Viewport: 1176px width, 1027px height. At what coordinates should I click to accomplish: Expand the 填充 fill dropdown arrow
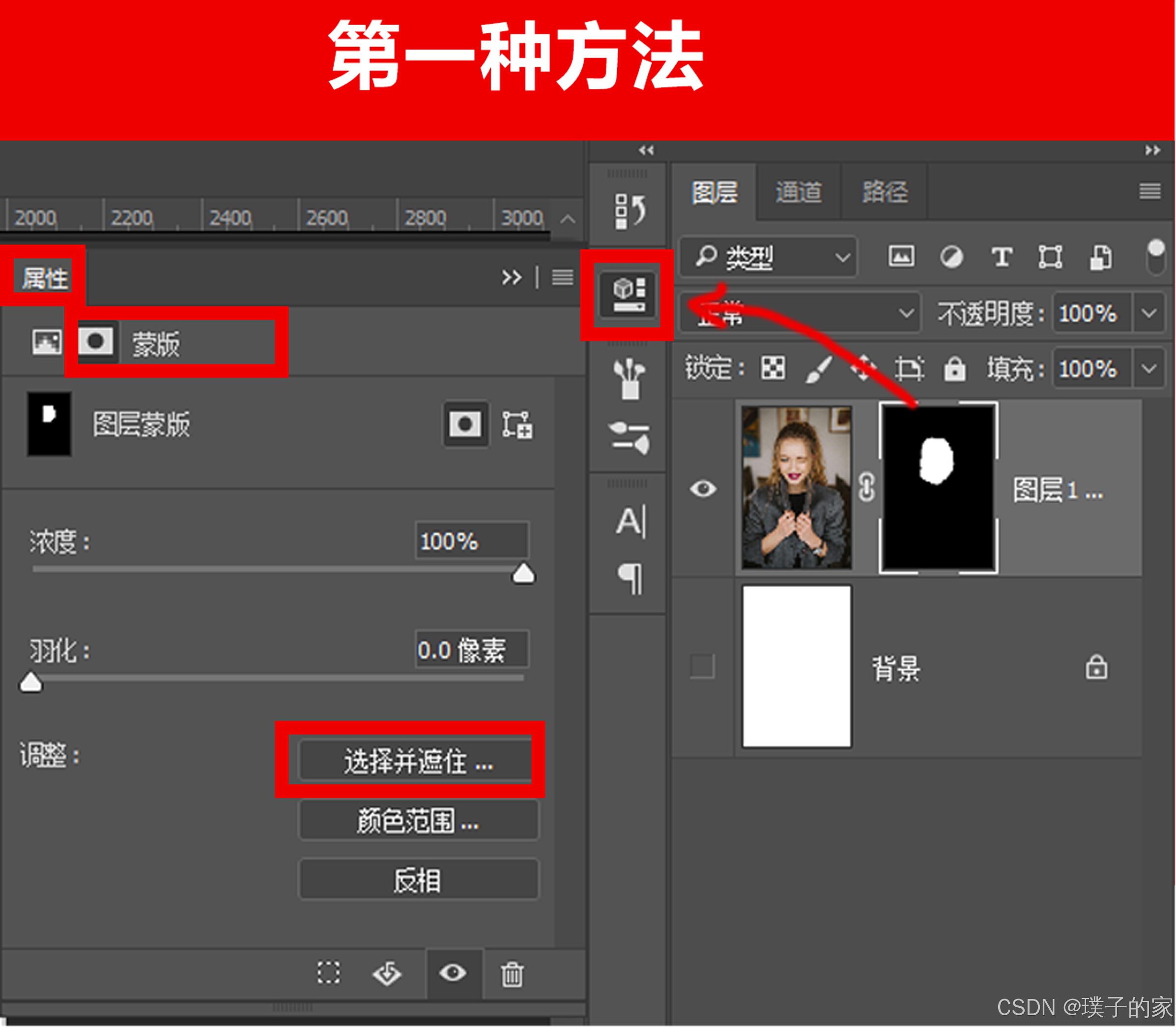(x=1149, y=369)
